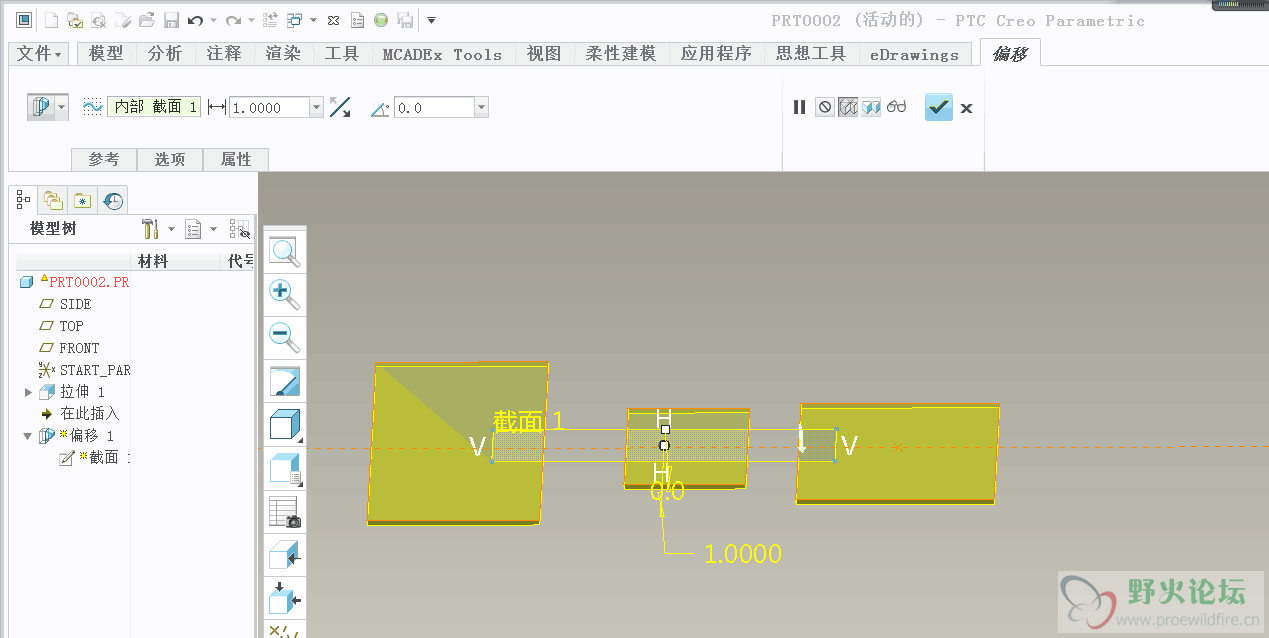Click the 内部 截面 1 sketch collector
Viewport: 1269px width, 638px height.
(x=155, y=107)
